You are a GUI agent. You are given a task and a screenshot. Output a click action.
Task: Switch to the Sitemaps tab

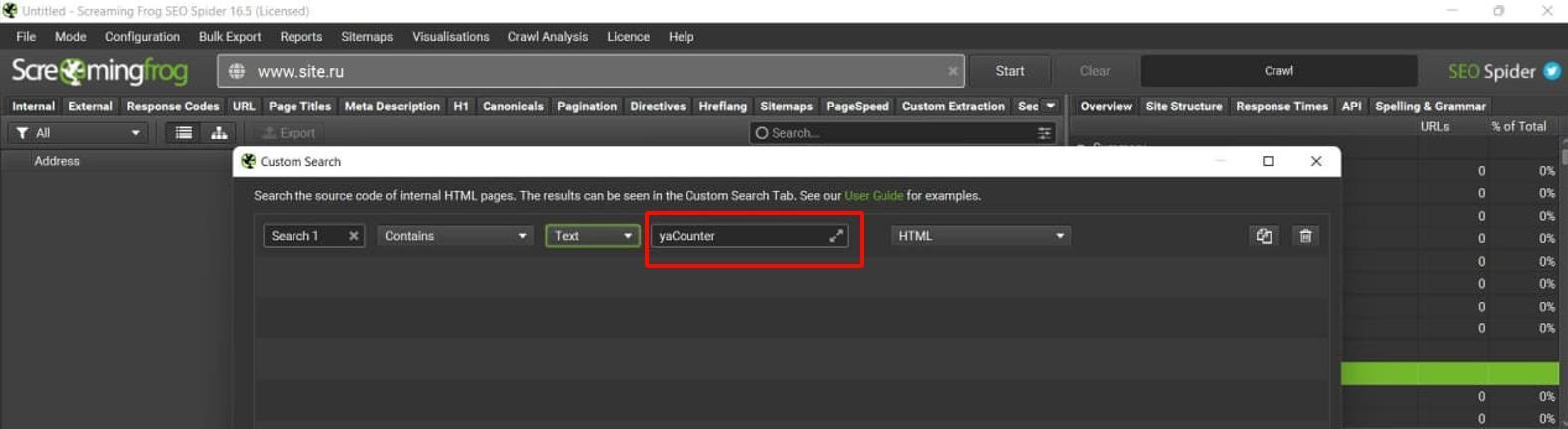(786, 107)
